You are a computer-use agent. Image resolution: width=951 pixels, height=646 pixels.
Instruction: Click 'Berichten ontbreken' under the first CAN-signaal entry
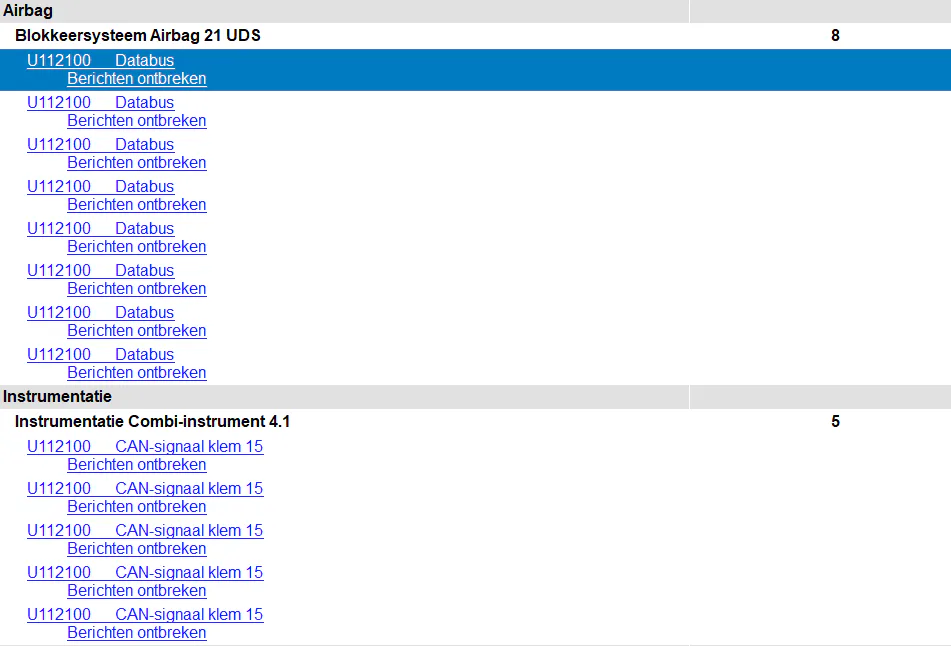point(136,465)
